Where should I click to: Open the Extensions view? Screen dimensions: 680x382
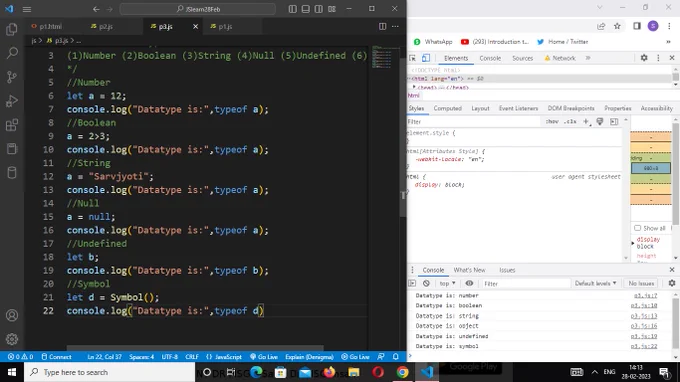point(12,125)
